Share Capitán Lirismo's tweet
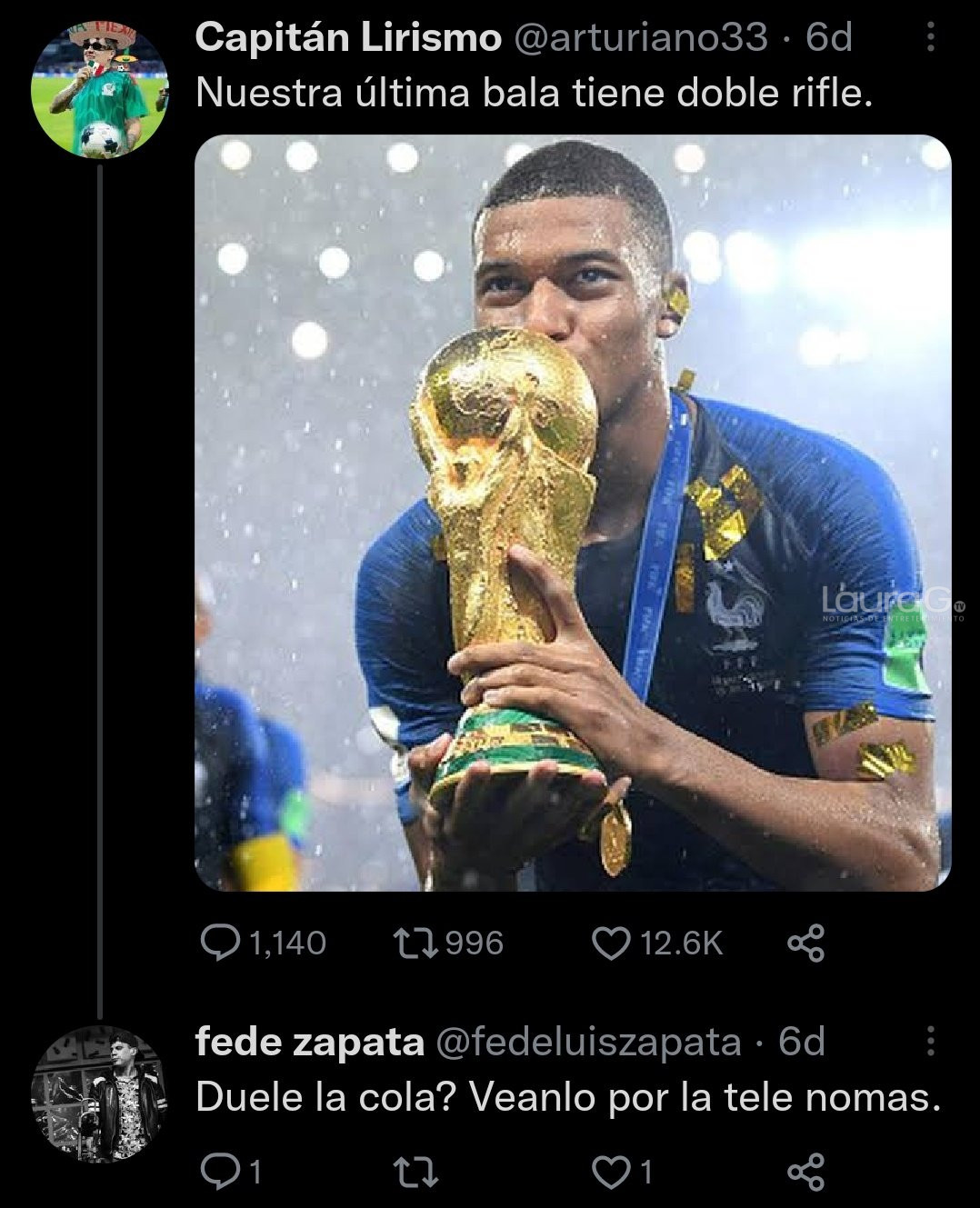The image size is (980, 1208). tap(805, 943)
